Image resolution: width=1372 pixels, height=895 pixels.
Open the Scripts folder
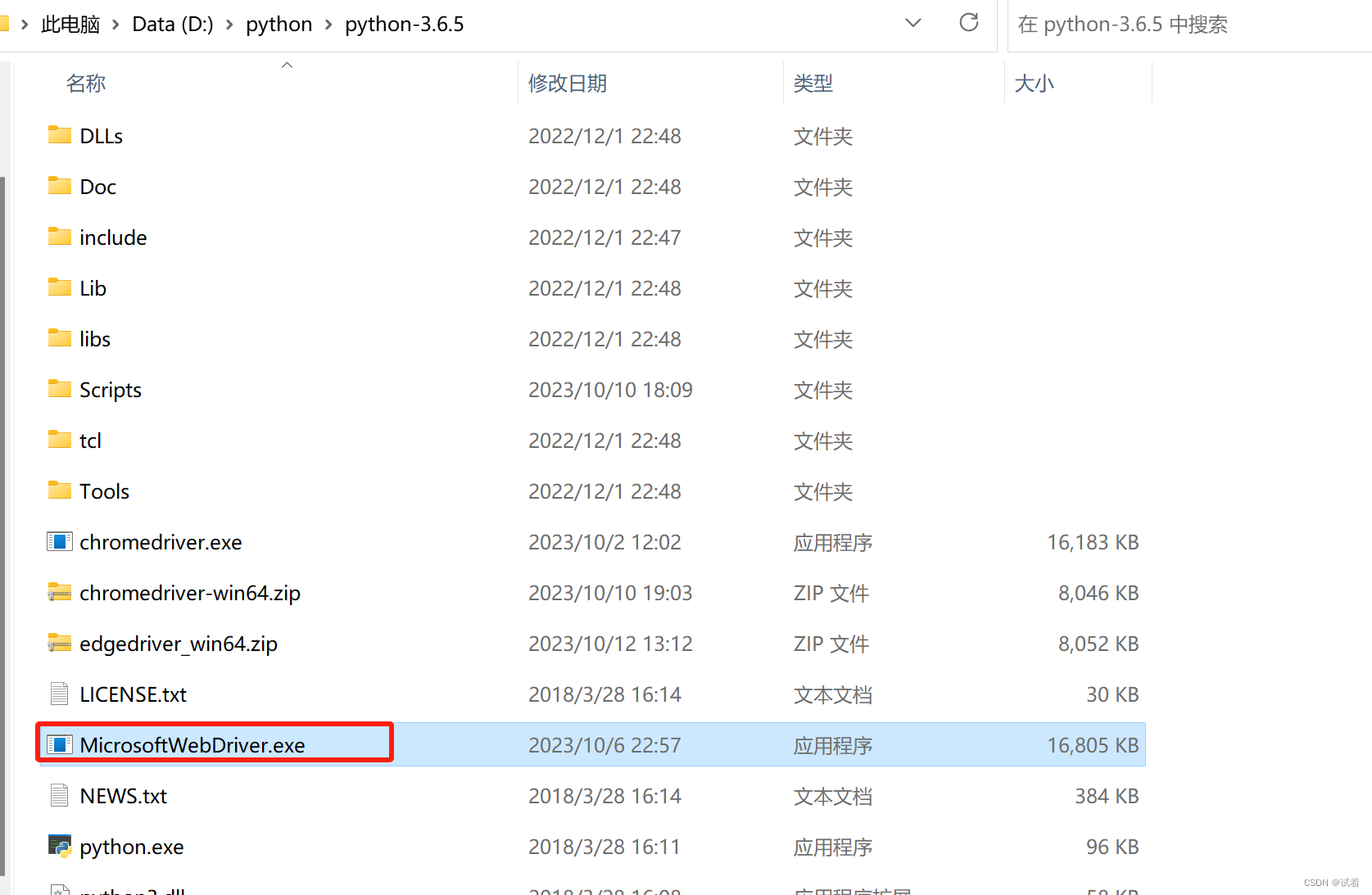110,390
